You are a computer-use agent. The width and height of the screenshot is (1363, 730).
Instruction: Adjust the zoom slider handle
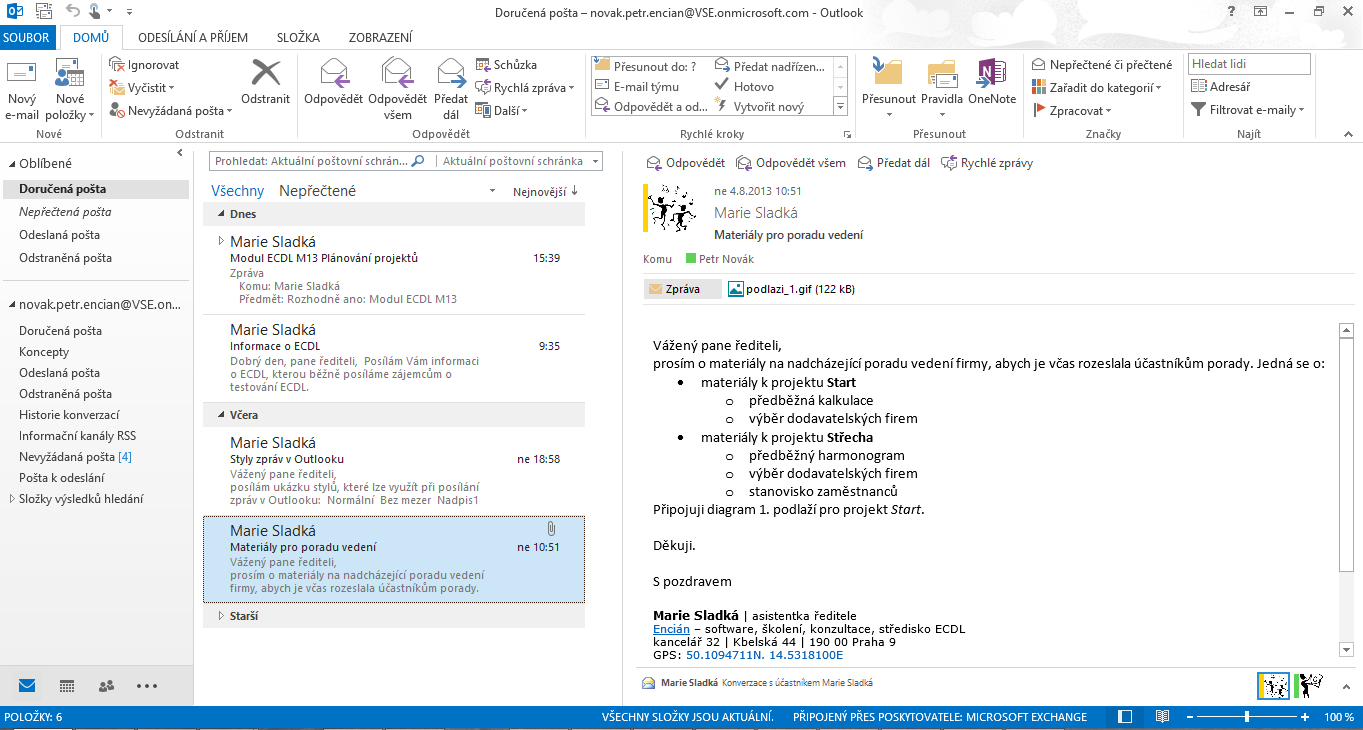(x=1247, y=717)
